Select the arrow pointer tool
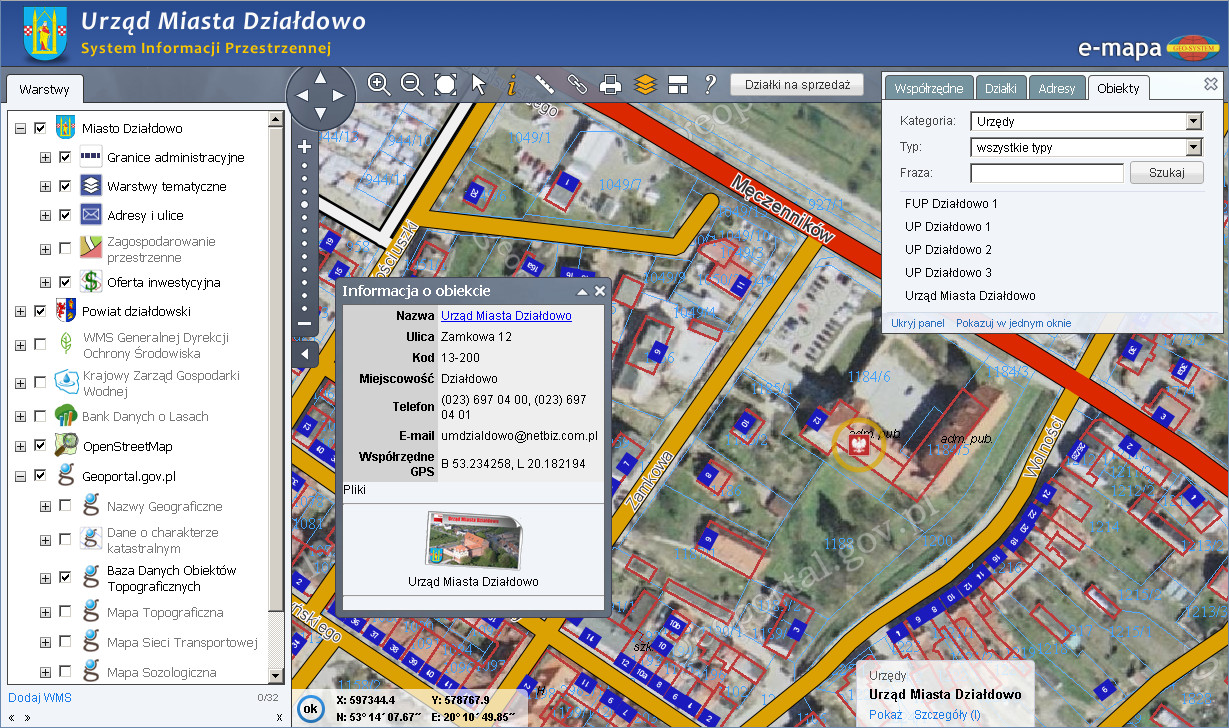Screen dimensions: 1229x728 479,84
